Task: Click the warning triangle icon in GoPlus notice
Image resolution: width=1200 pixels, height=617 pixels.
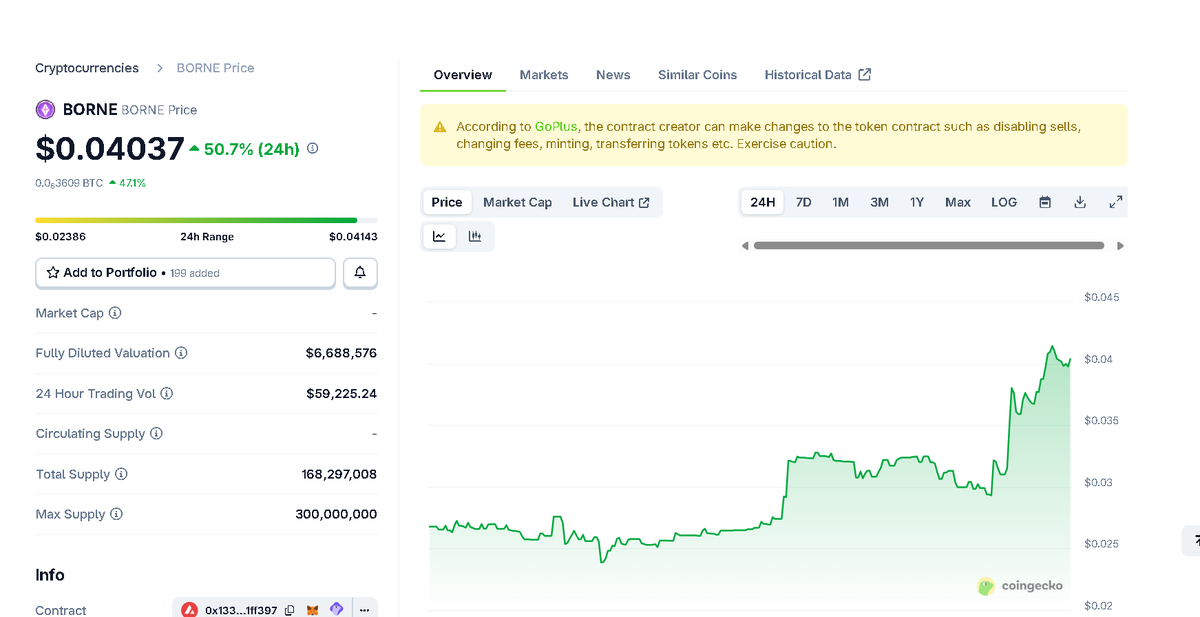Action: click(x=440, y=127)
